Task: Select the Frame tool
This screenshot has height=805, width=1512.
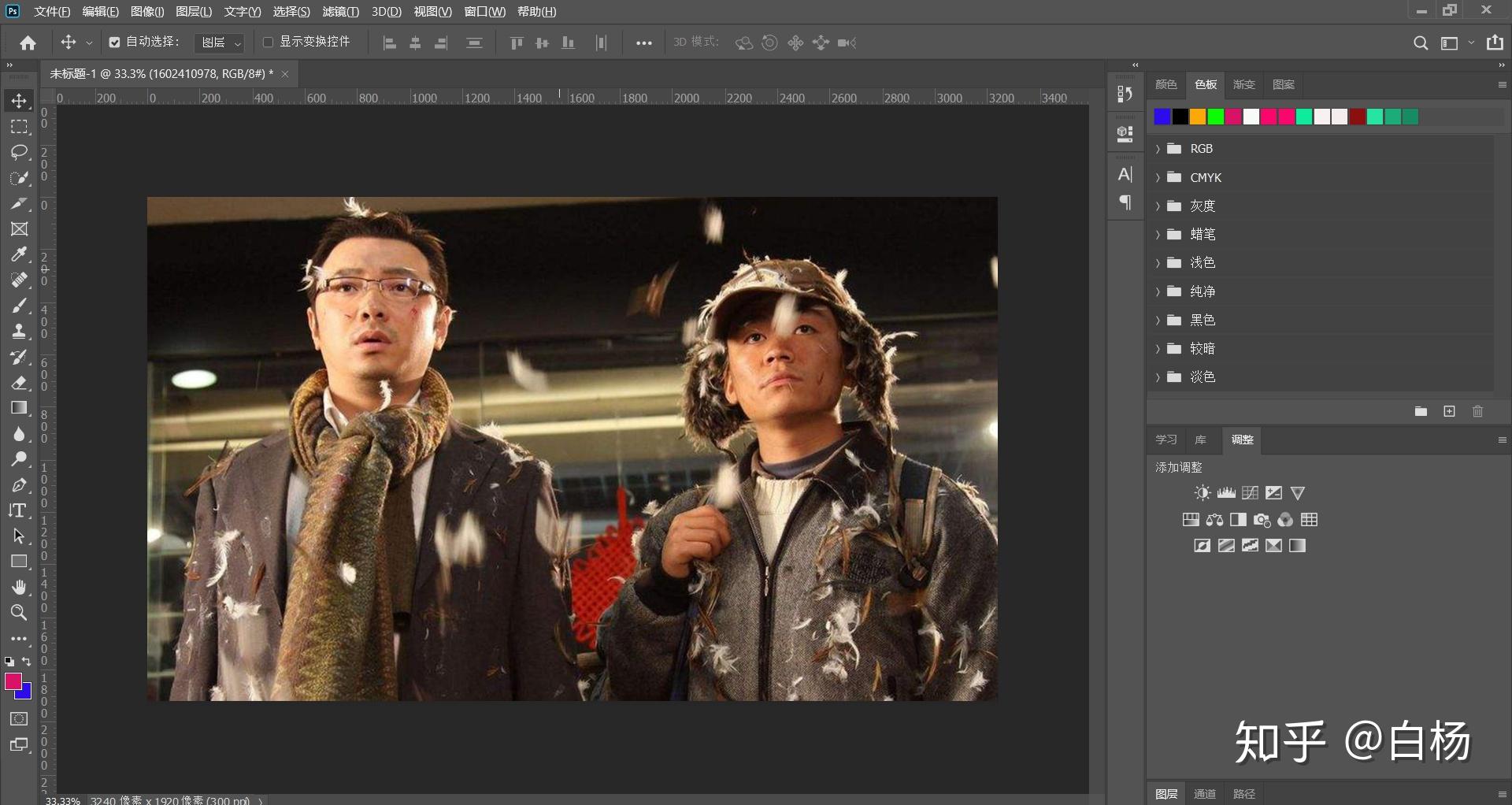Action: (x=20, y=229)
